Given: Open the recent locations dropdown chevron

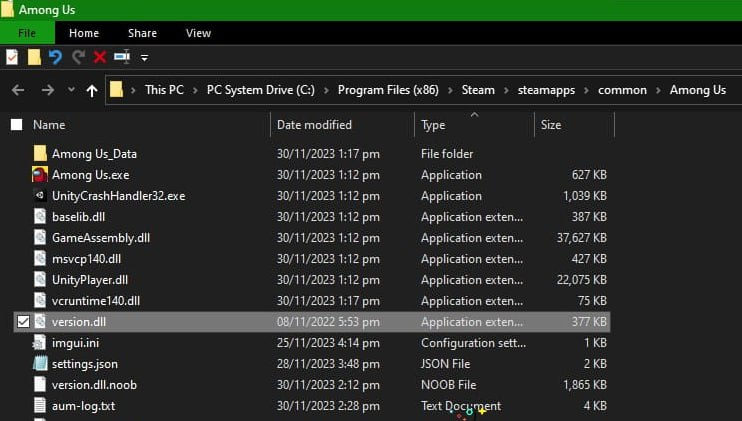Looking at the screenshot, I should click(71, 89).
